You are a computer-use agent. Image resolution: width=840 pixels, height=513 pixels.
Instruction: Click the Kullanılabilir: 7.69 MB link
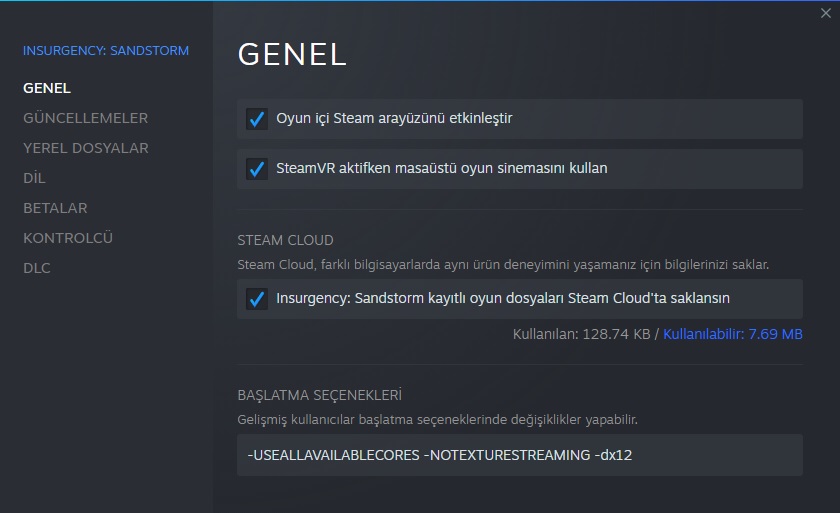coord(732,334)
